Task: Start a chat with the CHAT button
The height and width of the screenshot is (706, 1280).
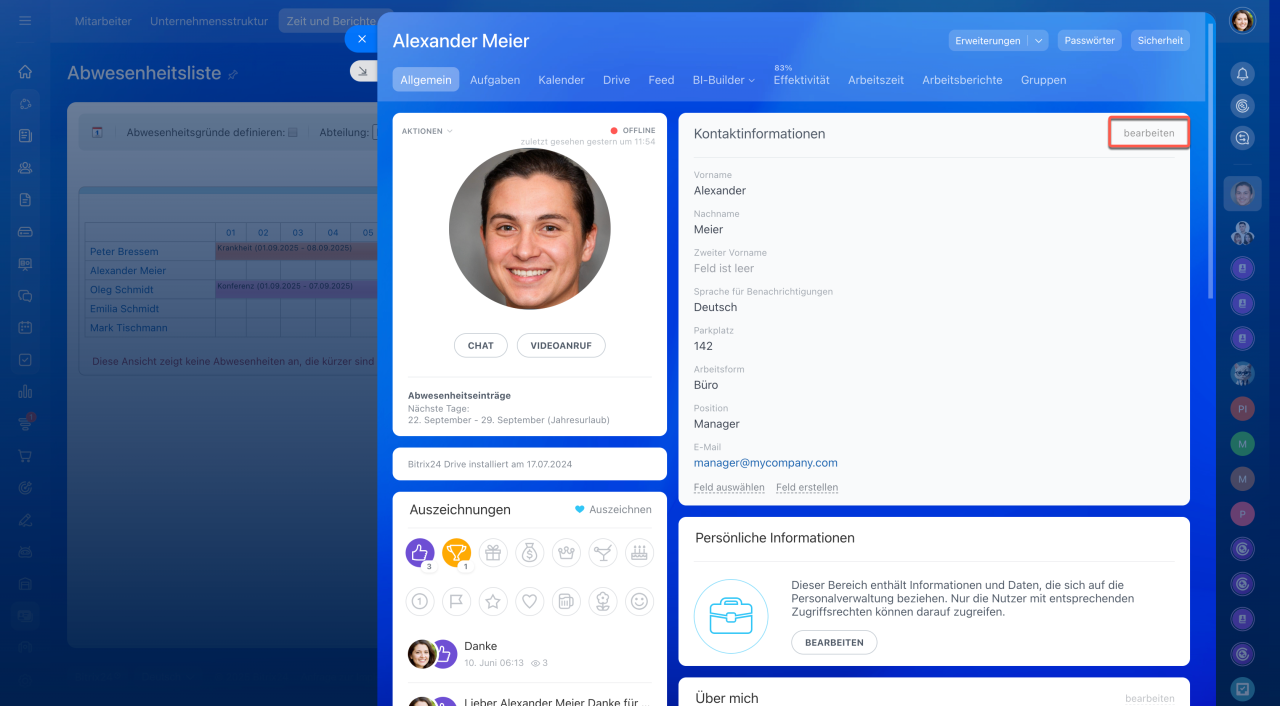Action: pos(480,345)
